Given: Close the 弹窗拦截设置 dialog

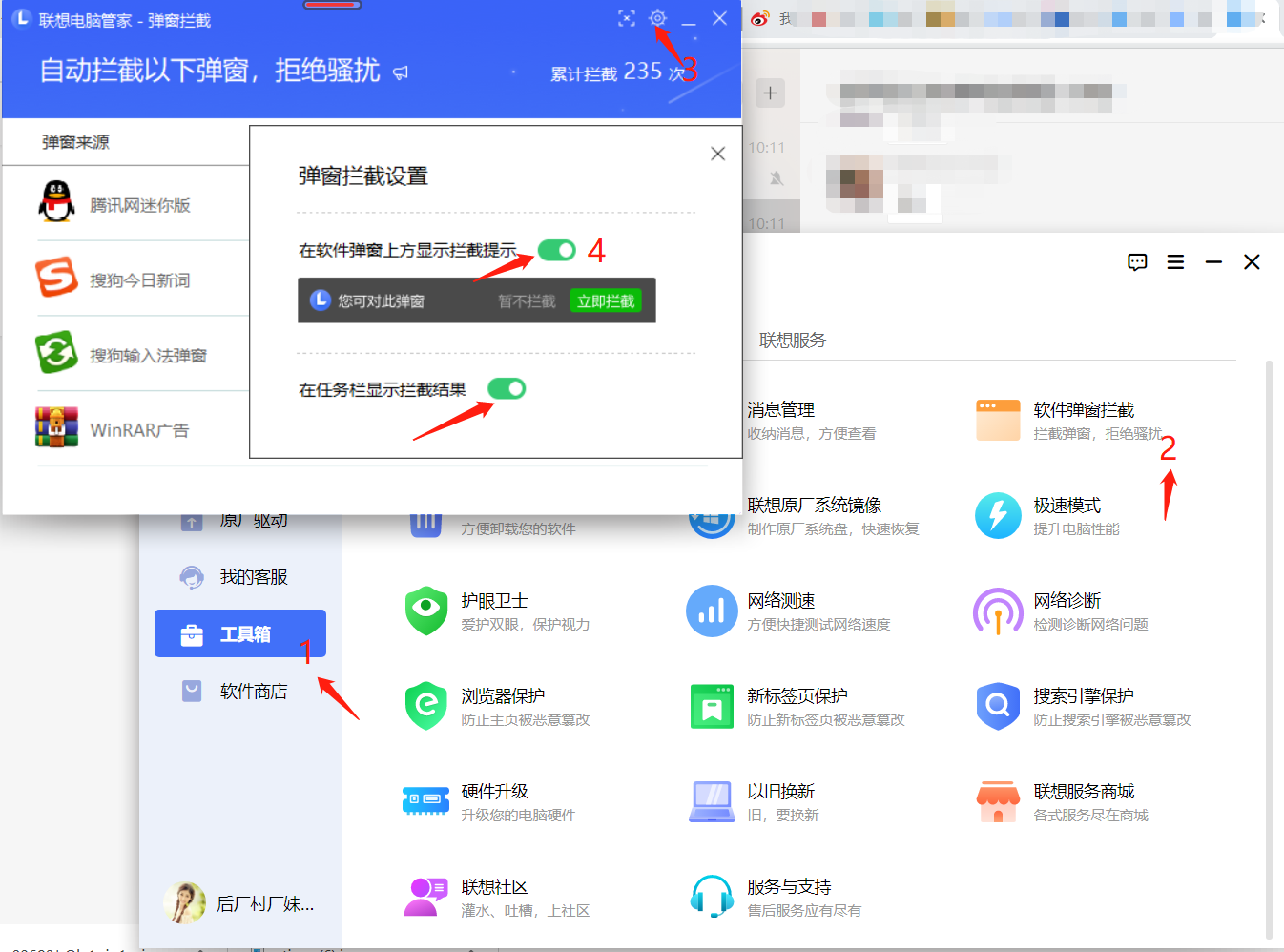Looking at the screenshot, I should 718,154.
